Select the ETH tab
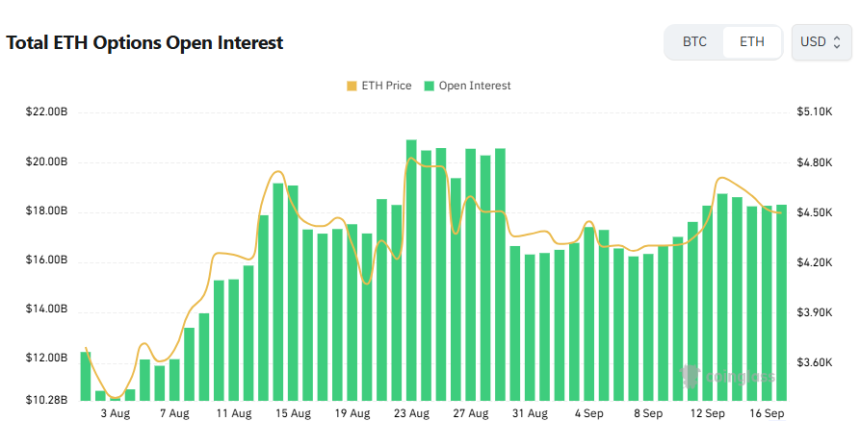860x421 pixels. pyautogui.click(x=752, y=42)
